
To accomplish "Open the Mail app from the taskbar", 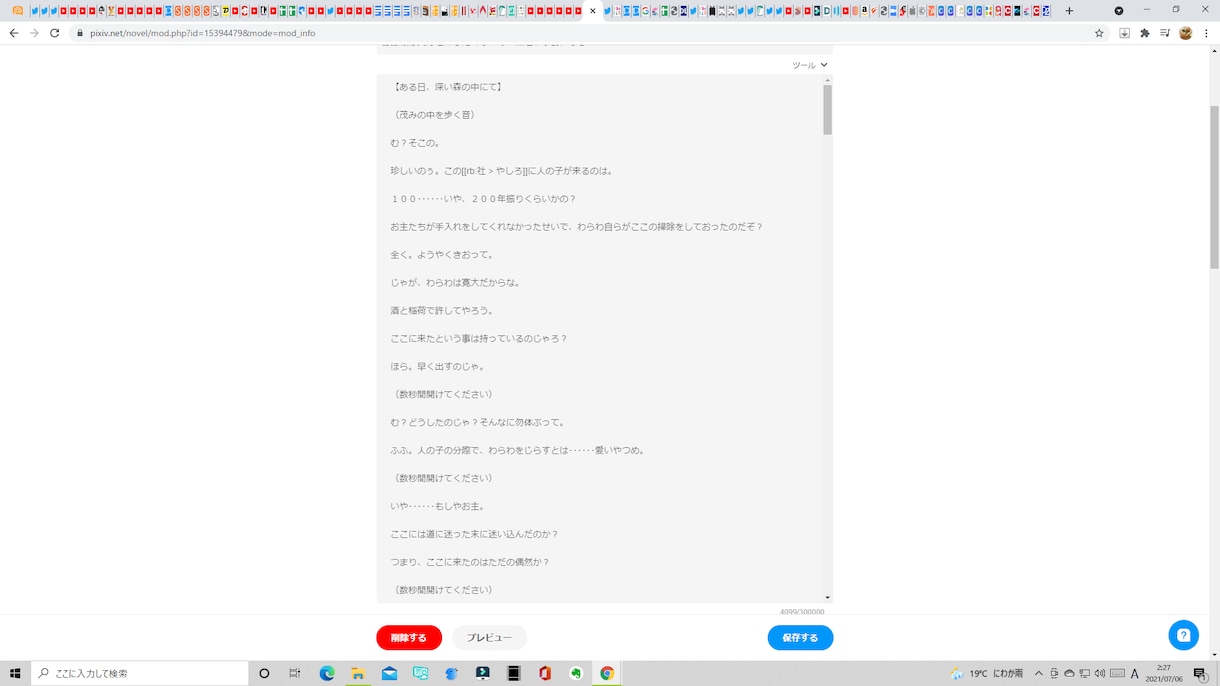I will (389, 673).
